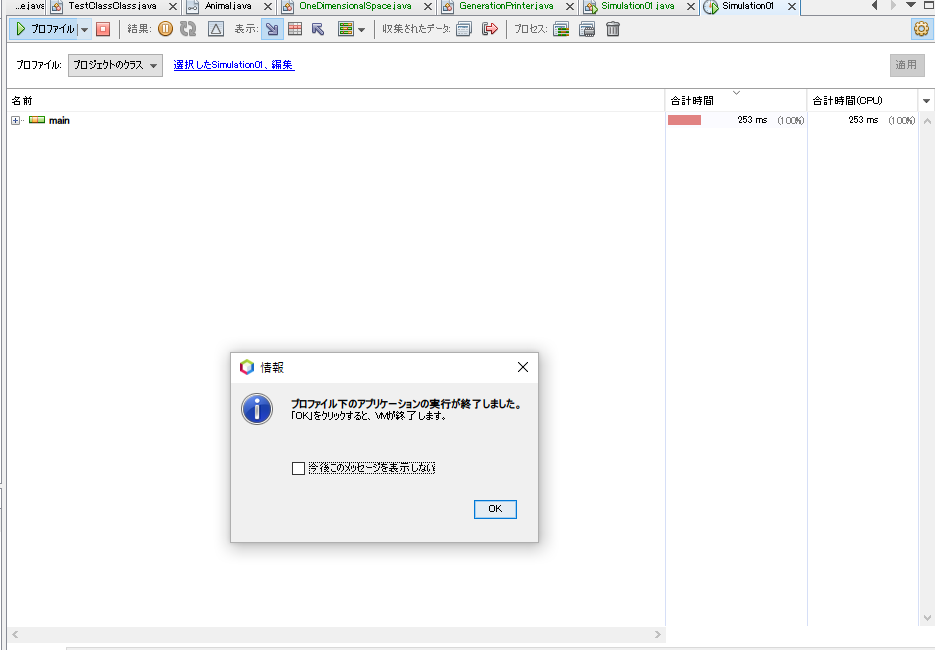The height and width of the screenshot is (650, 935).
Task: Close the 情報 dialog with the X
Action: click(x=523, y=367)
